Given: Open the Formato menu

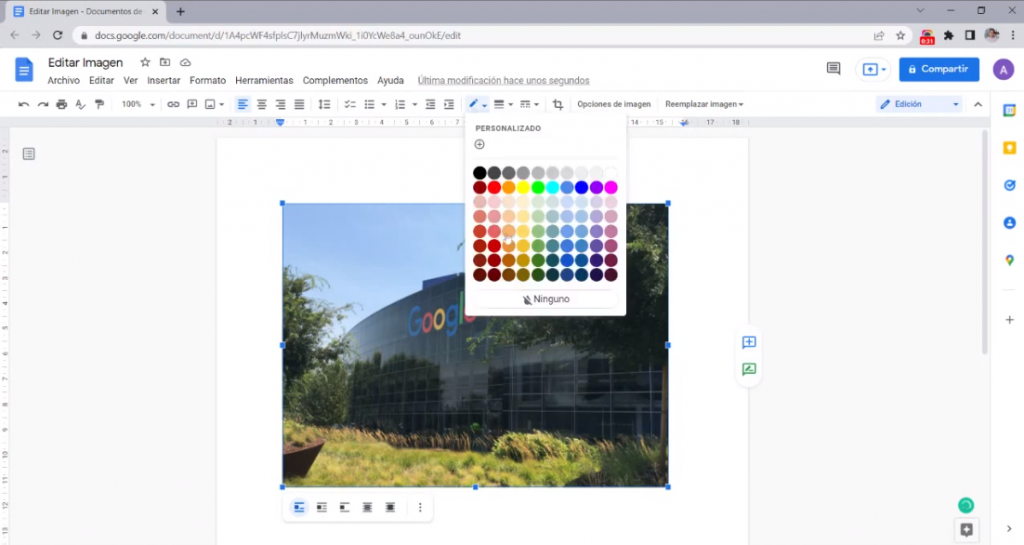Looking at the screenshot, I should click(x=208, y=80).
